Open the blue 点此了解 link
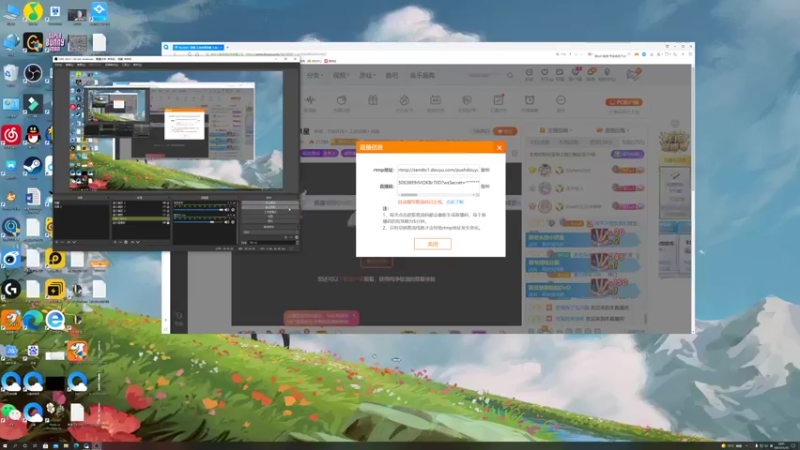Viewport: 800px width, 450px height. (455, 202)
